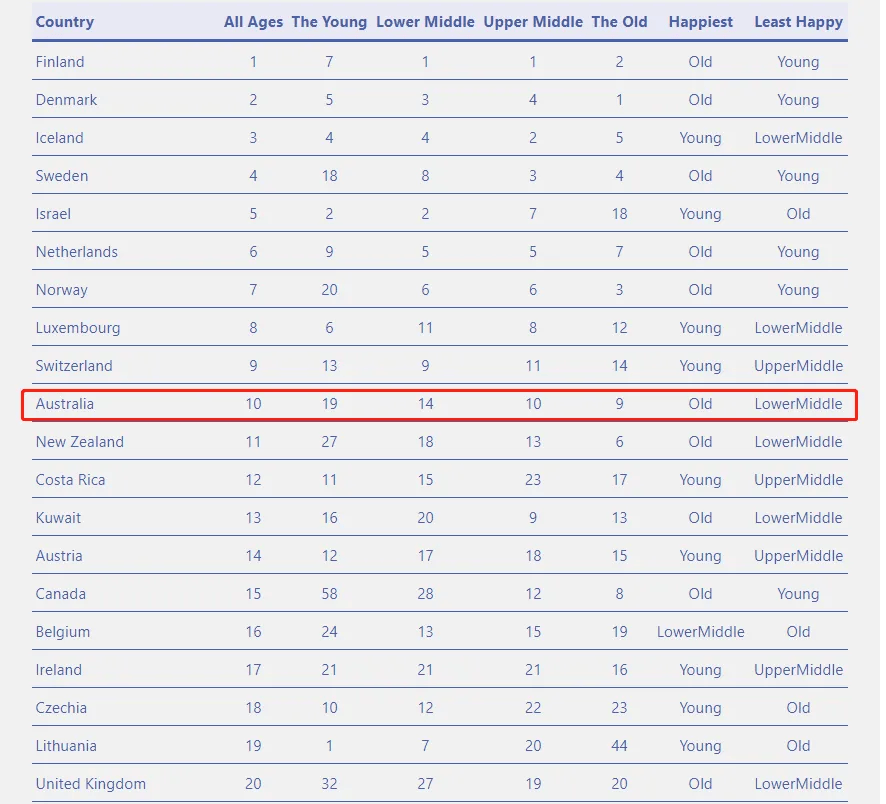886x804 pixels.
Task: Click Belgium's Happiest value LowerMiddle
Action: tap(700, 632)
